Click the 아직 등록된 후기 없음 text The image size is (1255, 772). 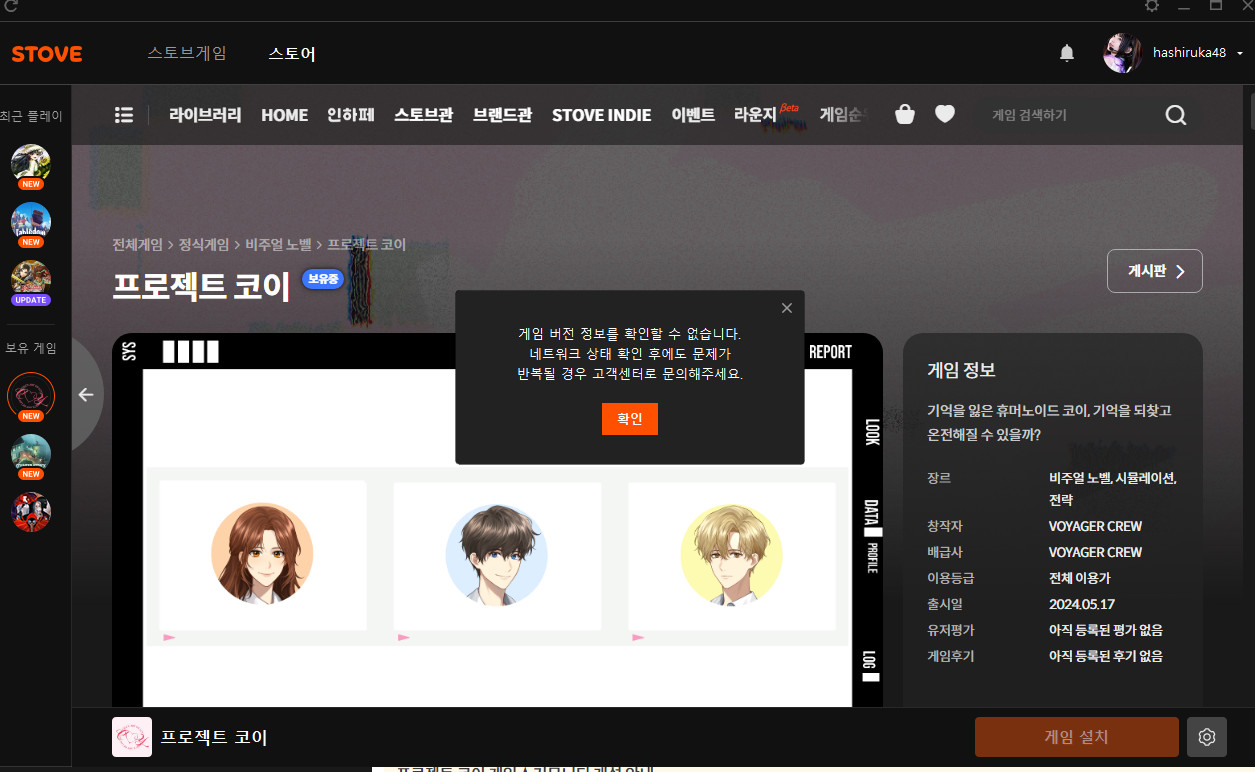[x=1105, y=656]
